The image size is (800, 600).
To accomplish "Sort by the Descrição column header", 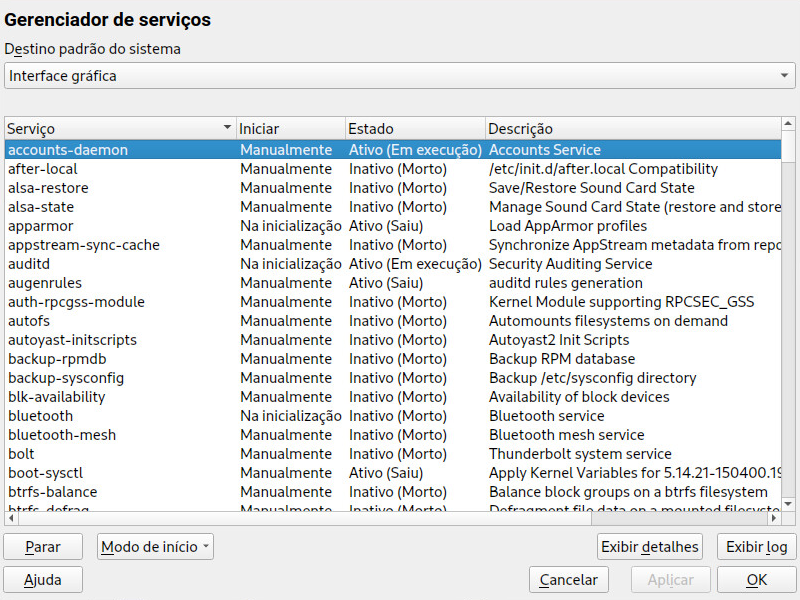I will coord(633,129).
